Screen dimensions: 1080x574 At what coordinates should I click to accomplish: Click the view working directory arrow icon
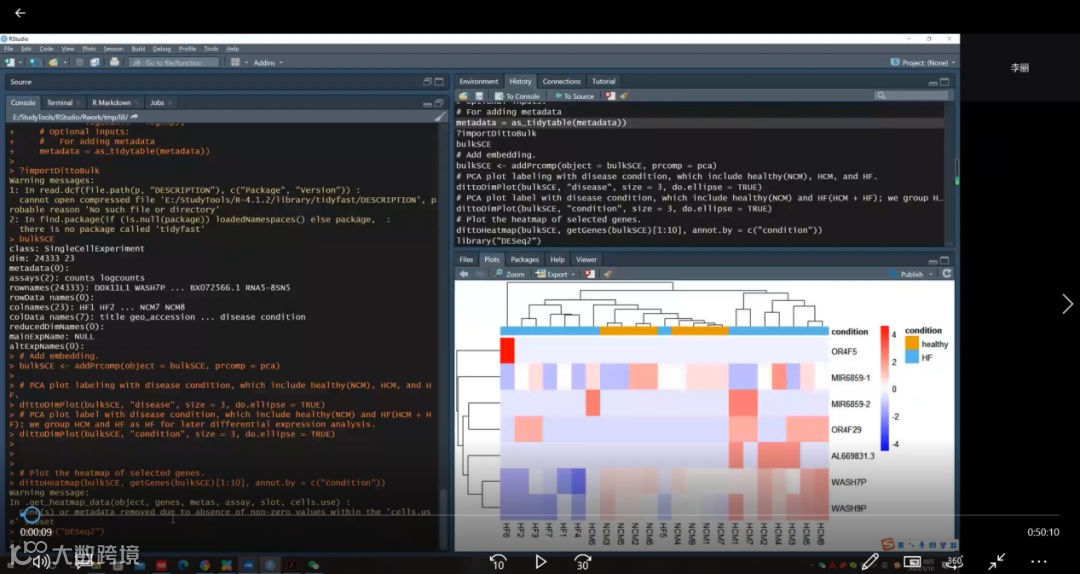click(134, 116)
